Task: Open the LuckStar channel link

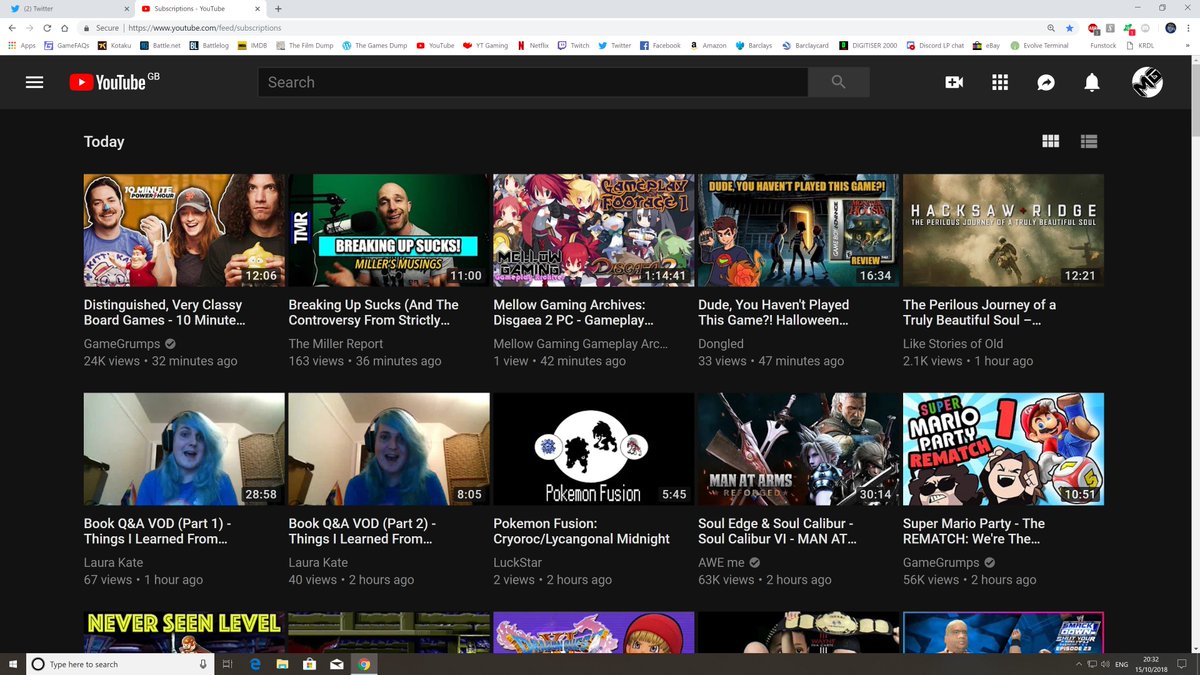Action: click(517, 562)
